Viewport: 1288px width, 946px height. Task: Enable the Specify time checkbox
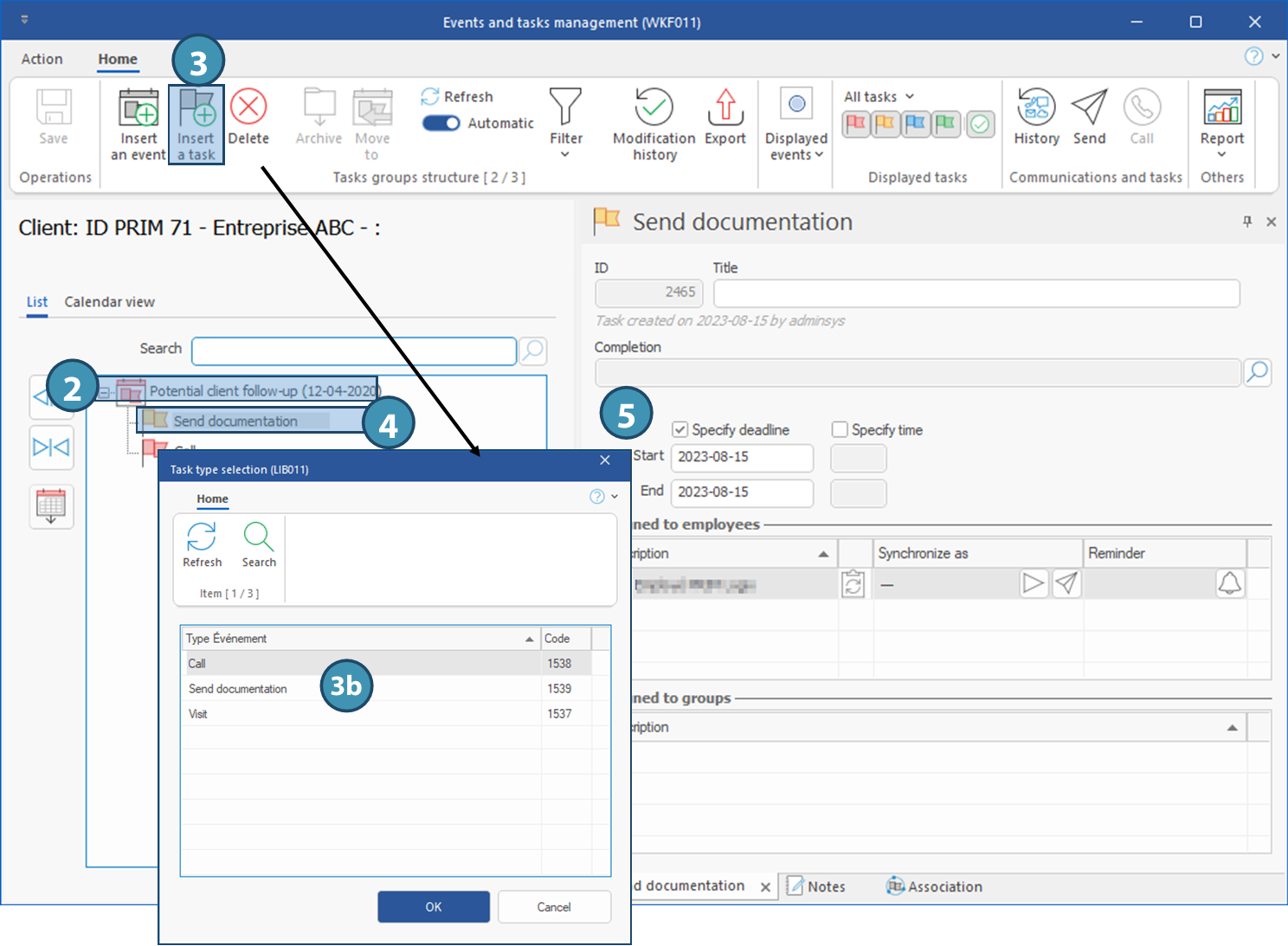[x=840, y=430]
